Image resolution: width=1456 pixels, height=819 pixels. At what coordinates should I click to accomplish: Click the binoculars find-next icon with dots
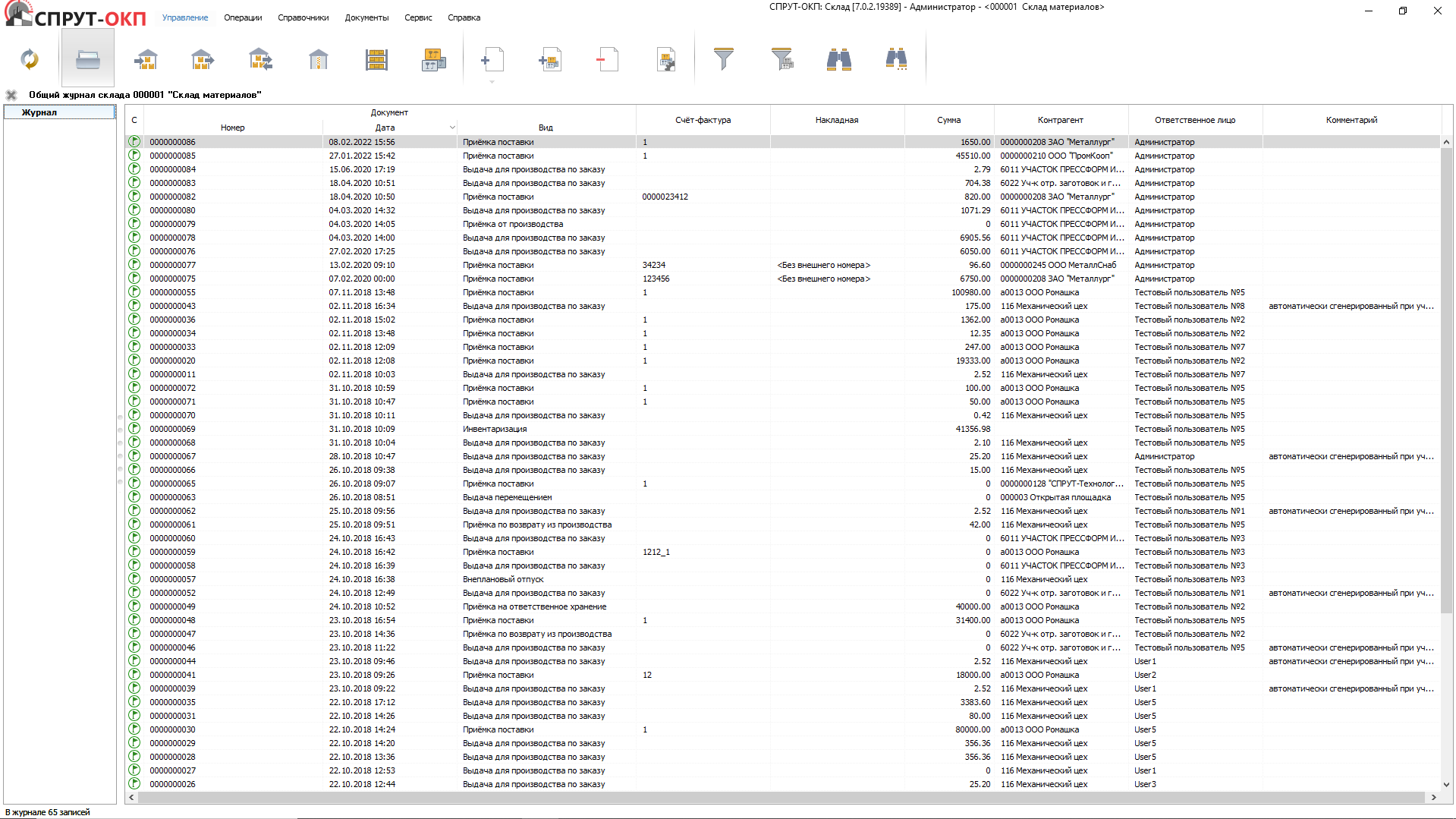[x=896, y=59]
